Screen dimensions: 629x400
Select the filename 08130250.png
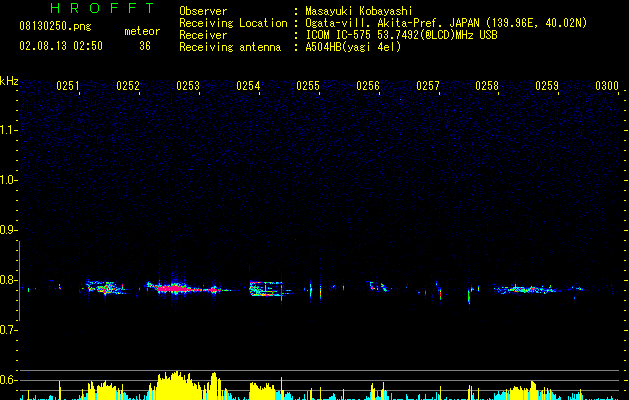pos(55,27)
